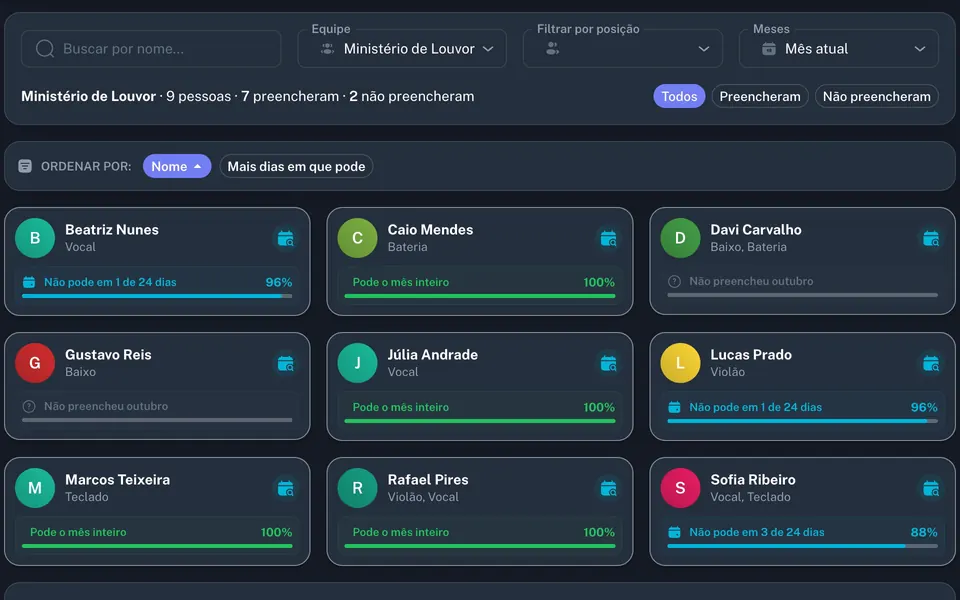Click question mark icon on Davi Carvalho card
The height and width of the screenshot is (600, 960).
(x=674, y=282)
